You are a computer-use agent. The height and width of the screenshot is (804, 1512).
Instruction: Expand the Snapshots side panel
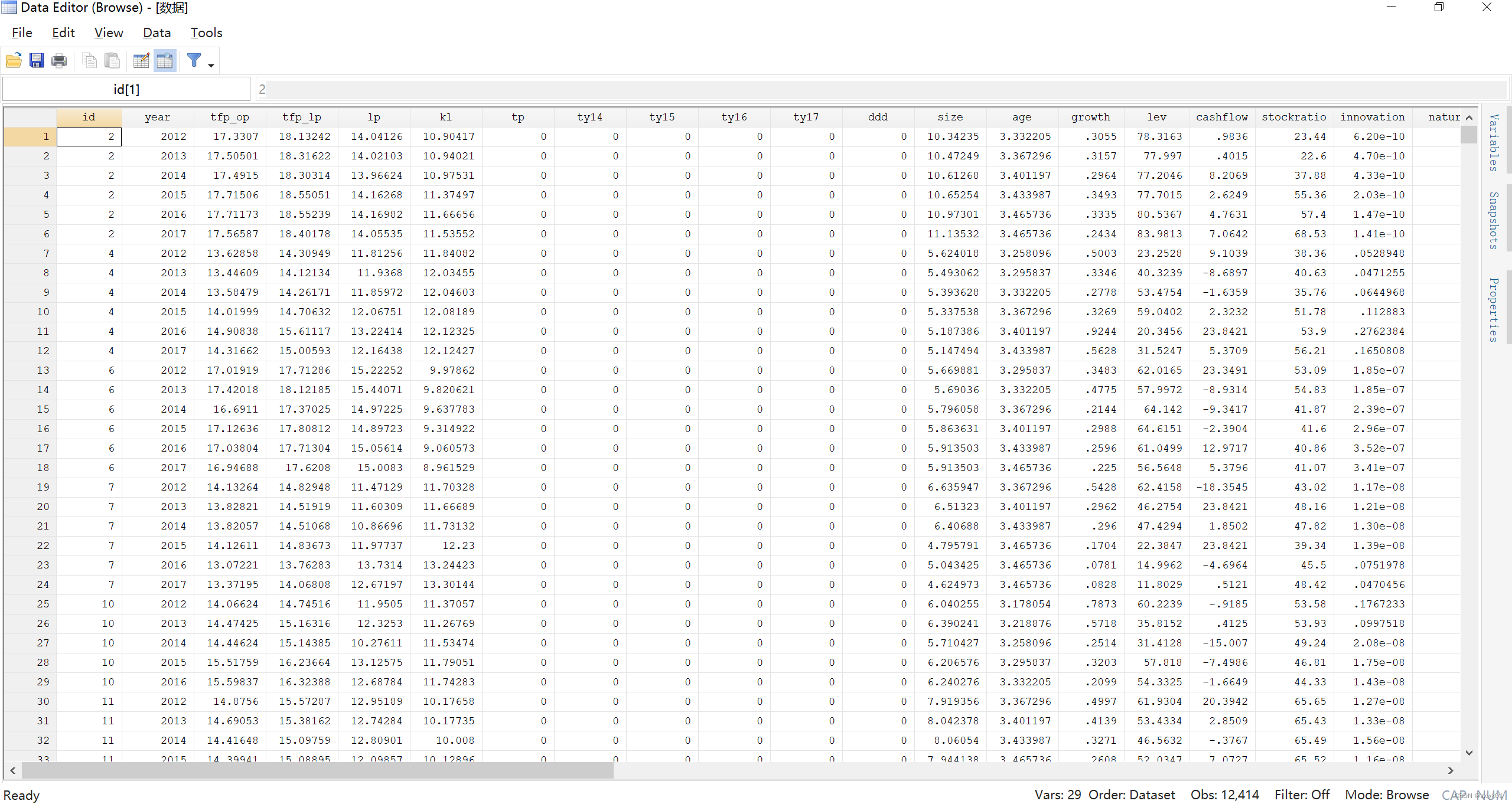(1494, 220)
